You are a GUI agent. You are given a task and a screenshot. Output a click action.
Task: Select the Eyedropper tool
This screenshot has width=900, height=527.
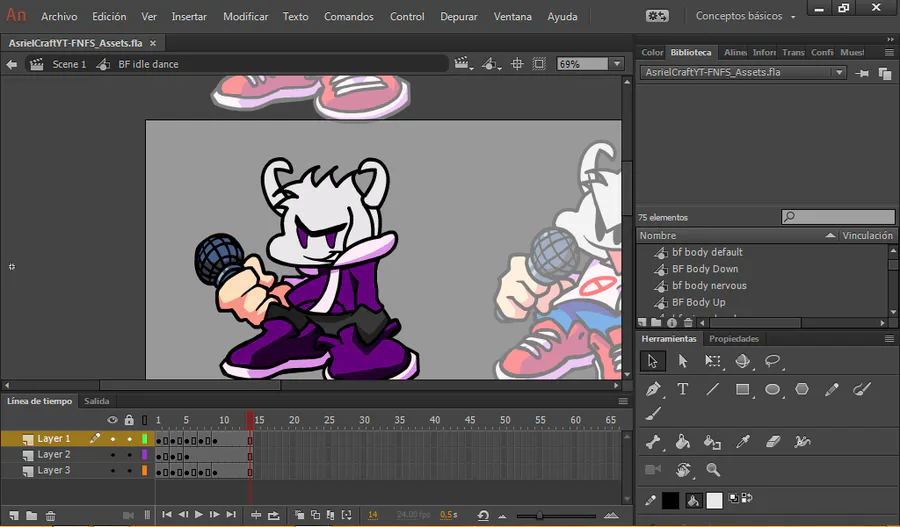point(743,441)
